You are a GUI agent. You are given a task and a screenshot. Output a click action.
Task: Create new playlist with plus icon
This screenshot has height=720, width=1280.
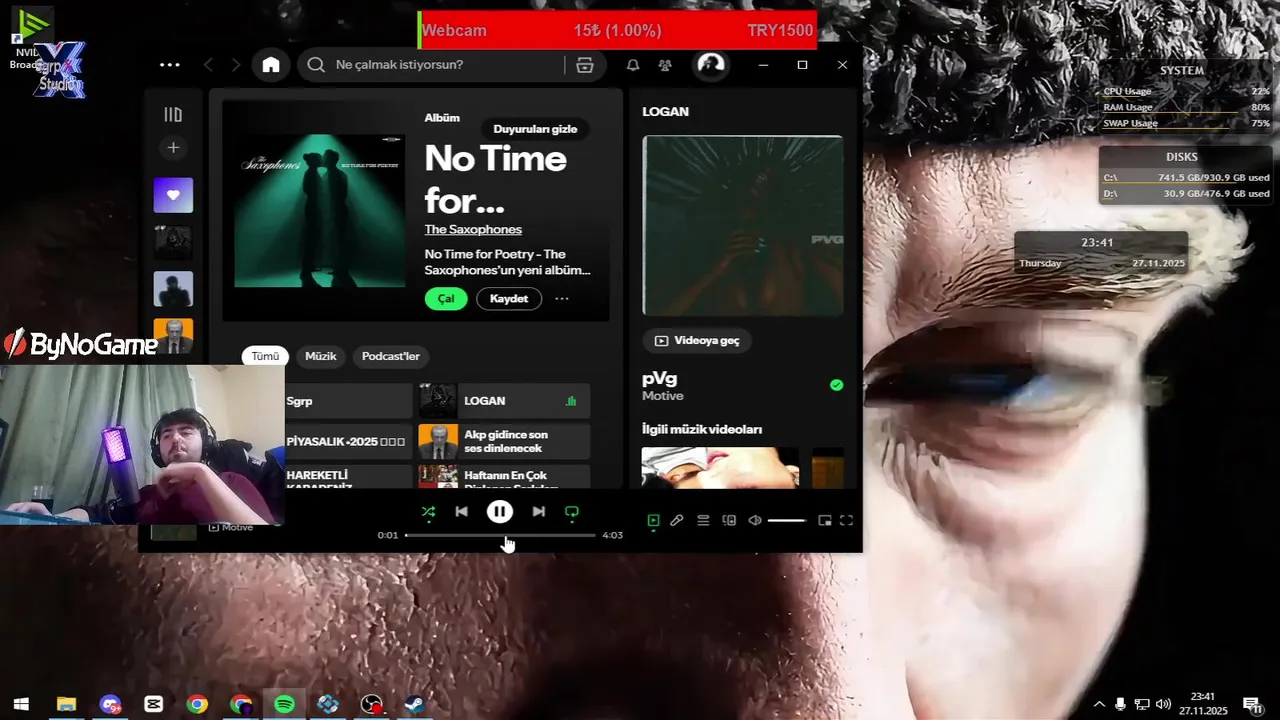tap(173, 148)
